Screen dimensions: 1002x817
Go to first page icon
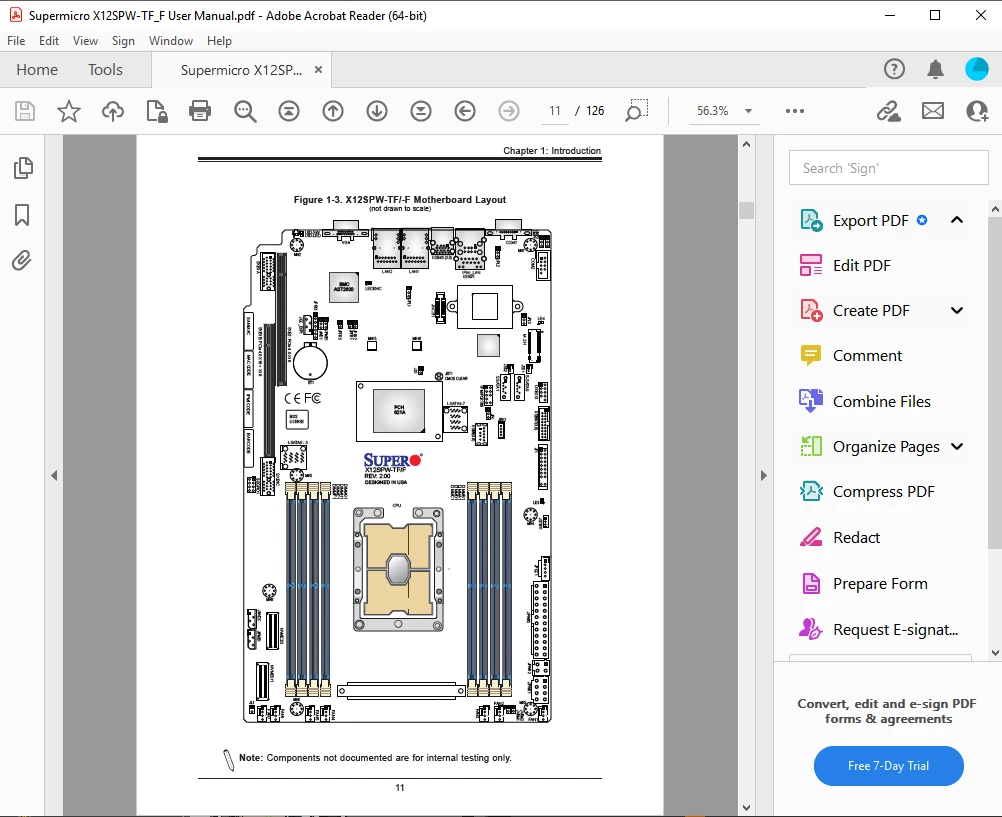(x=289, y=111)
